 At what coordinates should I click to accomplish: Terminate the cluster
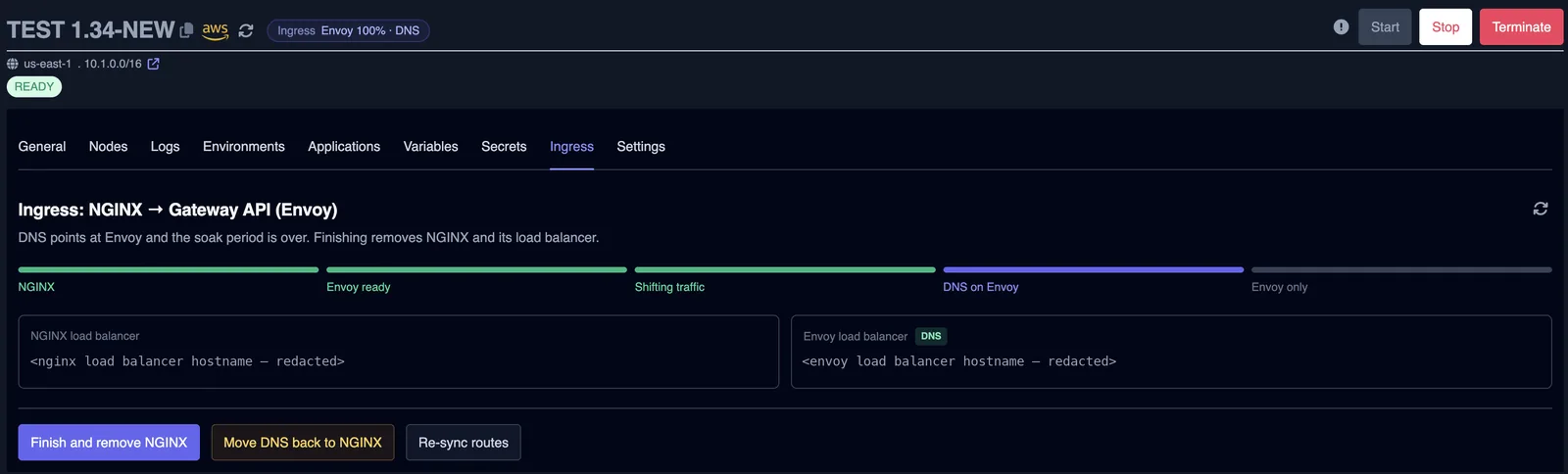click(1521, 27)
